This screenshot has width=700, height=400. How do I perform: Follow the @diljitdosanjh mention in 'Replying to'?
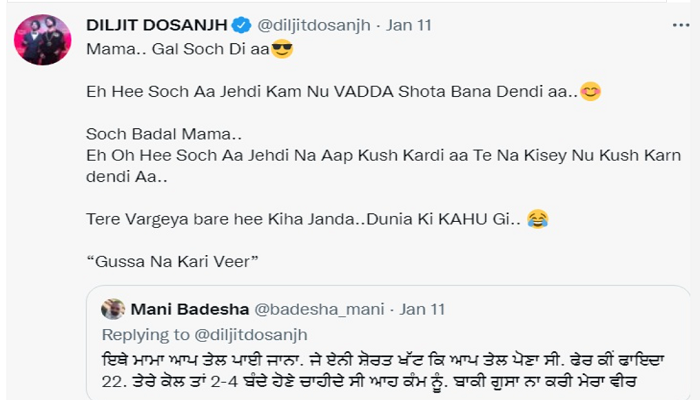250,334
